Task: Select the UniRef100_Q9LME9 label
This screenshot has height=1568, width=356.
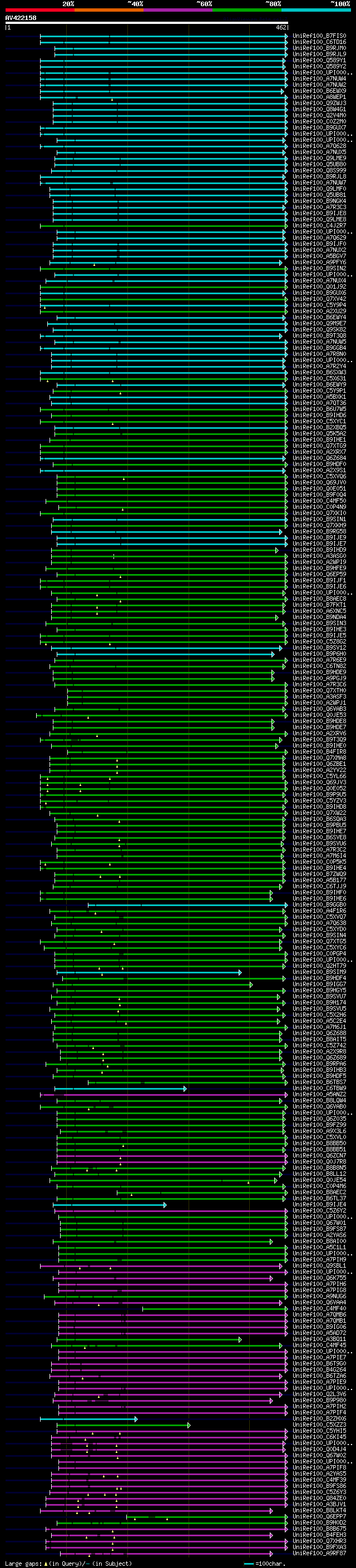Action: tap(319, 159)
